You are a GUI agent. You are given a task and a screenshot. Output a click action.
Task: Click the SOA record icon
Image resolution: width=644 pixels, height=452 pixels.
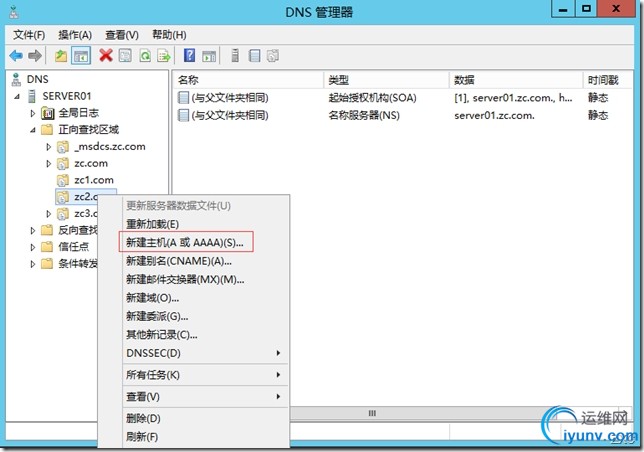click(x=183, y=98)
